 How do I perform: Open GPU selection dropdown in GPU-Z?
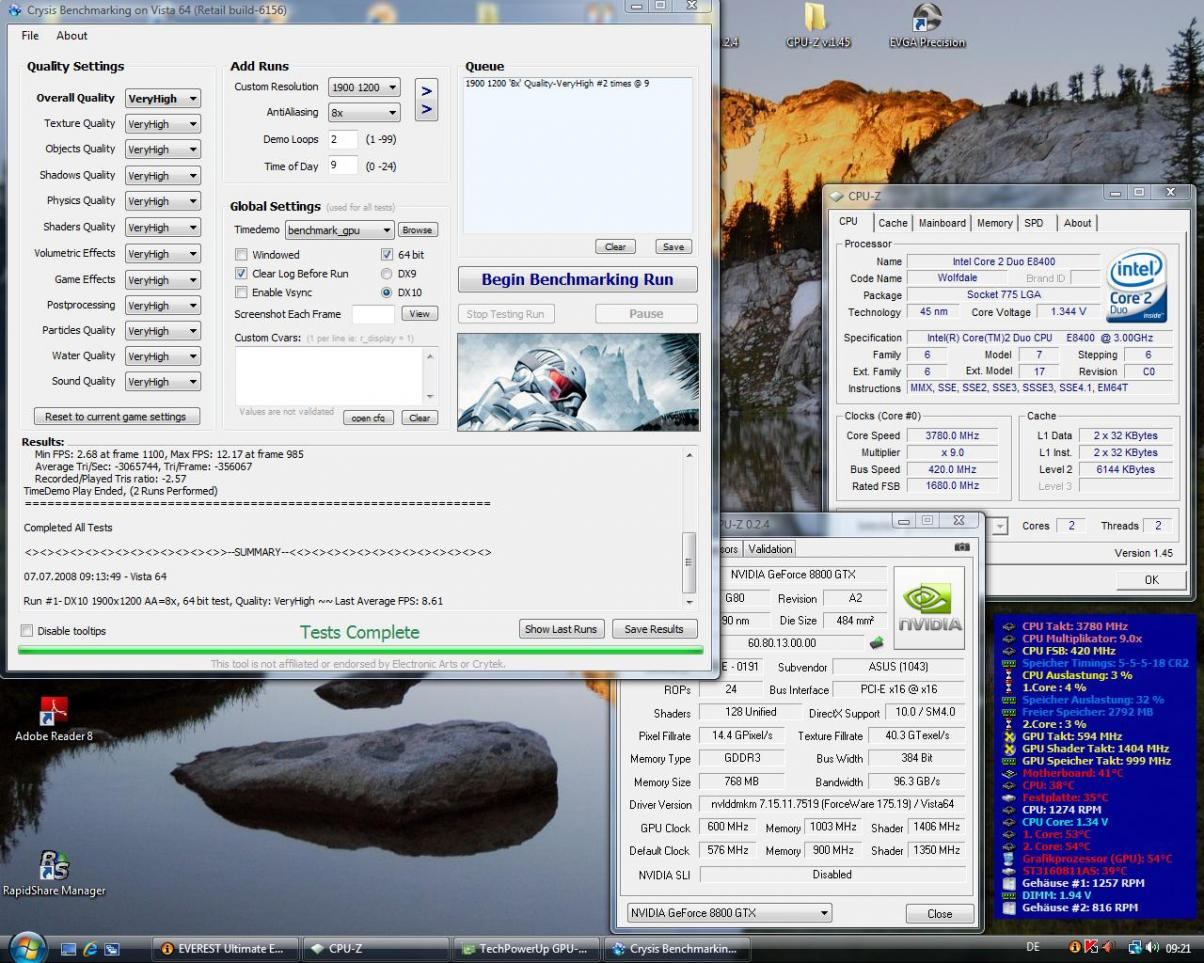(x=729, y=913)
